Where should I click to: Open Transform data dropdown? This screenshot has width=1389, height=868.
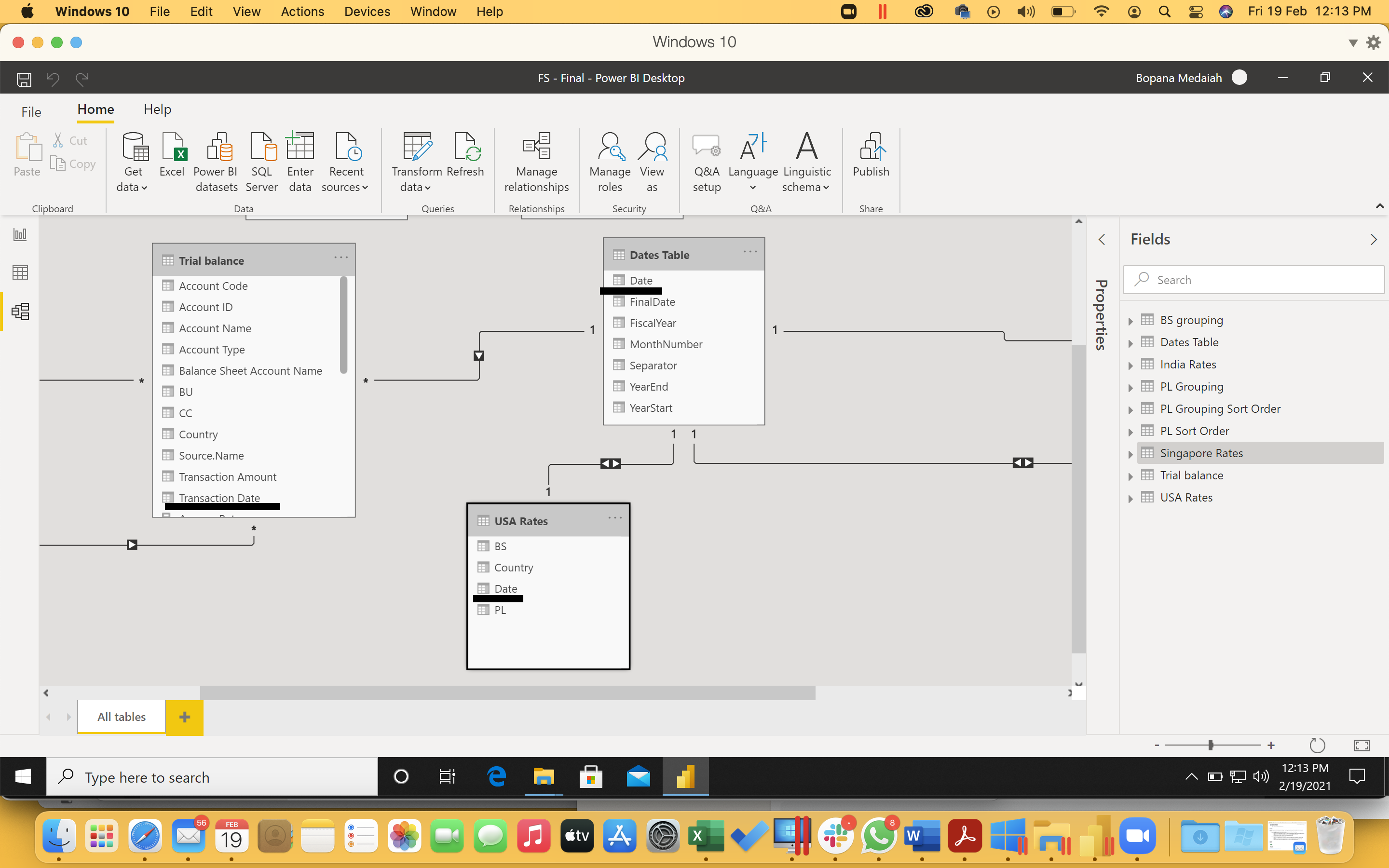point(416,179)
